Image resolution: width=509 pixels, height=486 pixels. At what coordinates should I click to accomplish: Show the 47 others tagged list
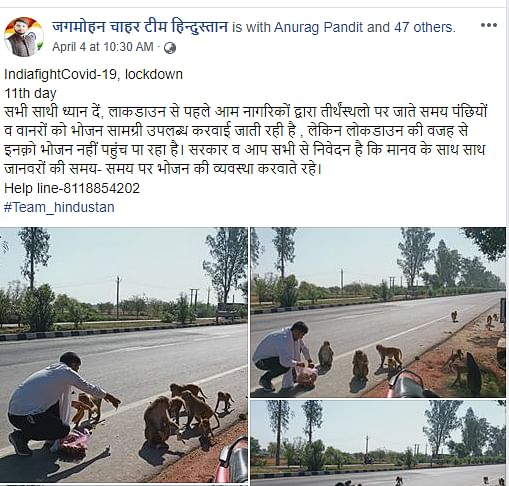click(x=424, y=27)
